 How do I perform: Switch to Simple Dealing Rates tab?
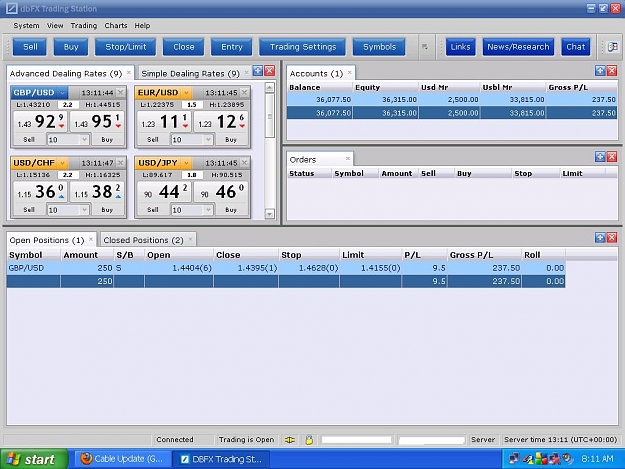click(191, 74)
